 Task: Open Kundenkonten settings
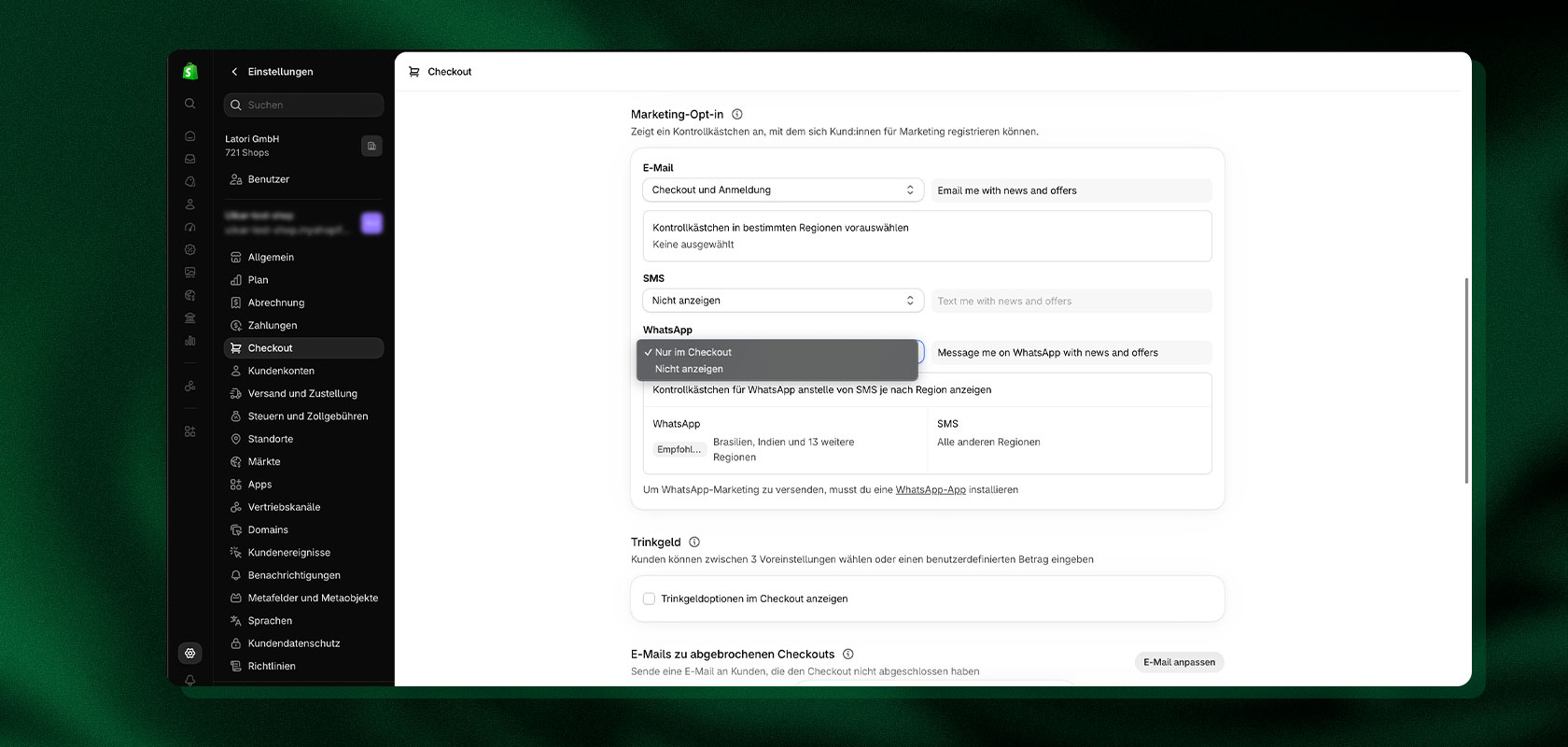tap(304, 371)
